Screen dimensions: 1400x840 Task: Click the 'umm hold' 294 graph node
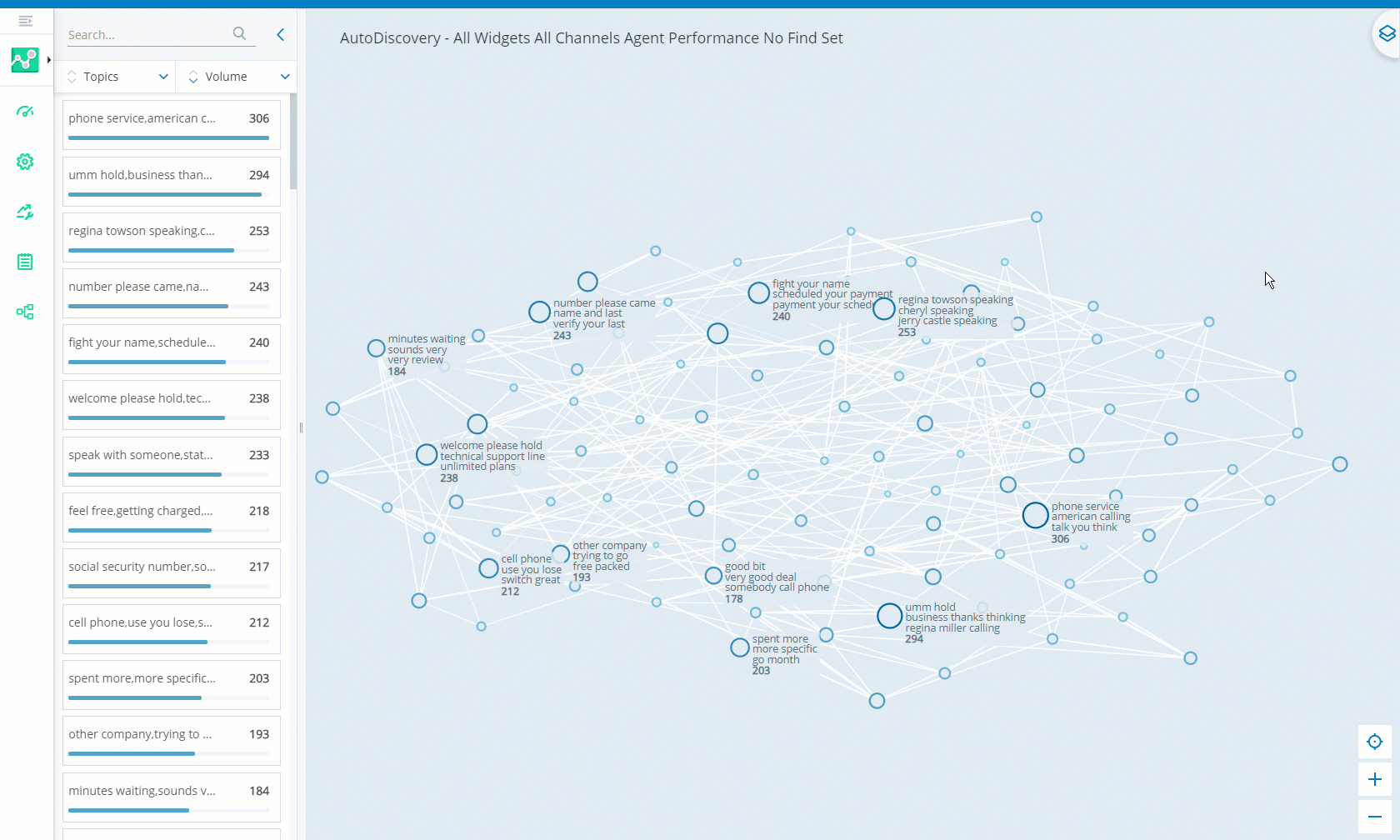[x=889, y=616]
